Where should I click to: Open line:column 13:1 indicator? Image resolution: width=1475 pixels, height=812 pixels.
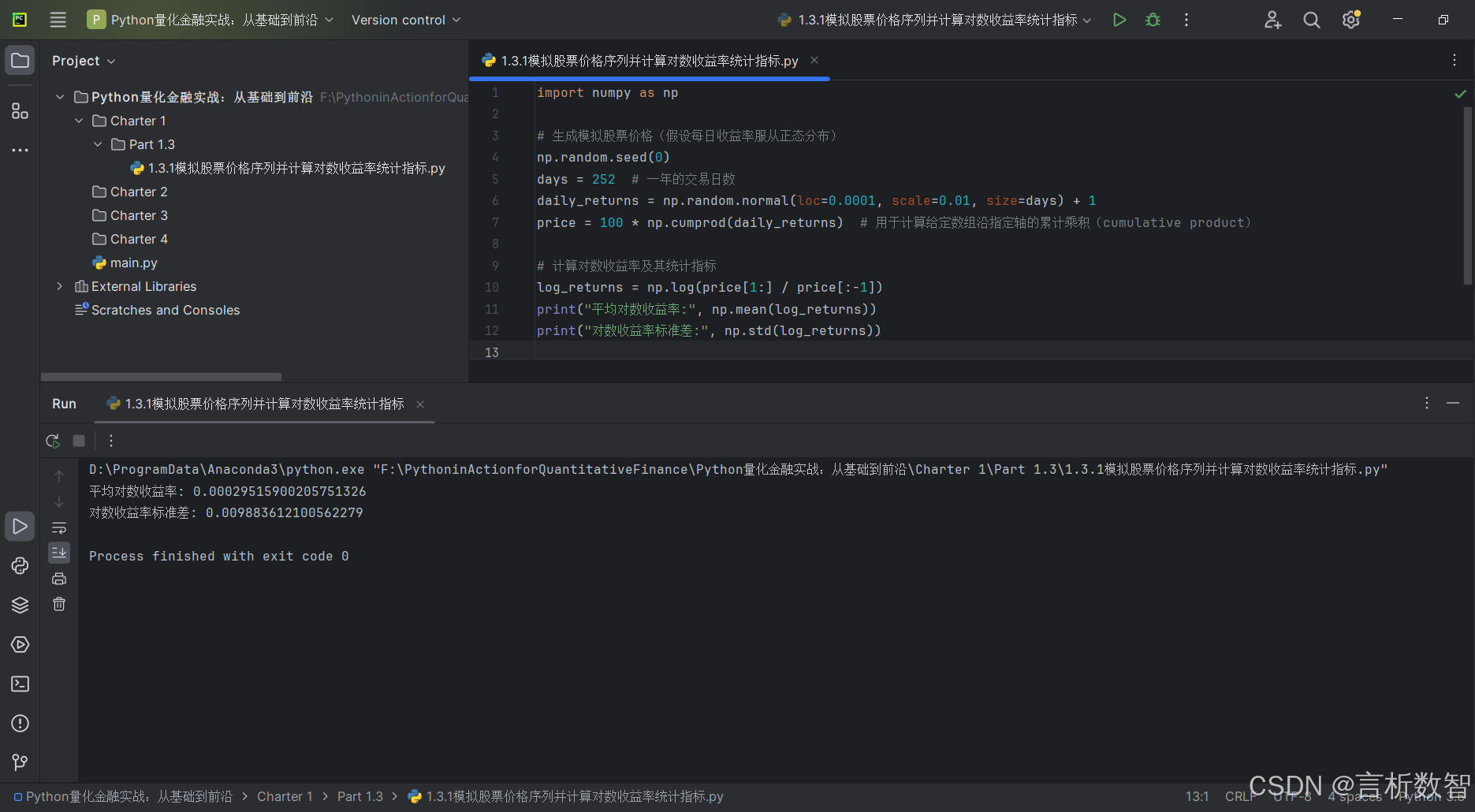pos(1197,796)
